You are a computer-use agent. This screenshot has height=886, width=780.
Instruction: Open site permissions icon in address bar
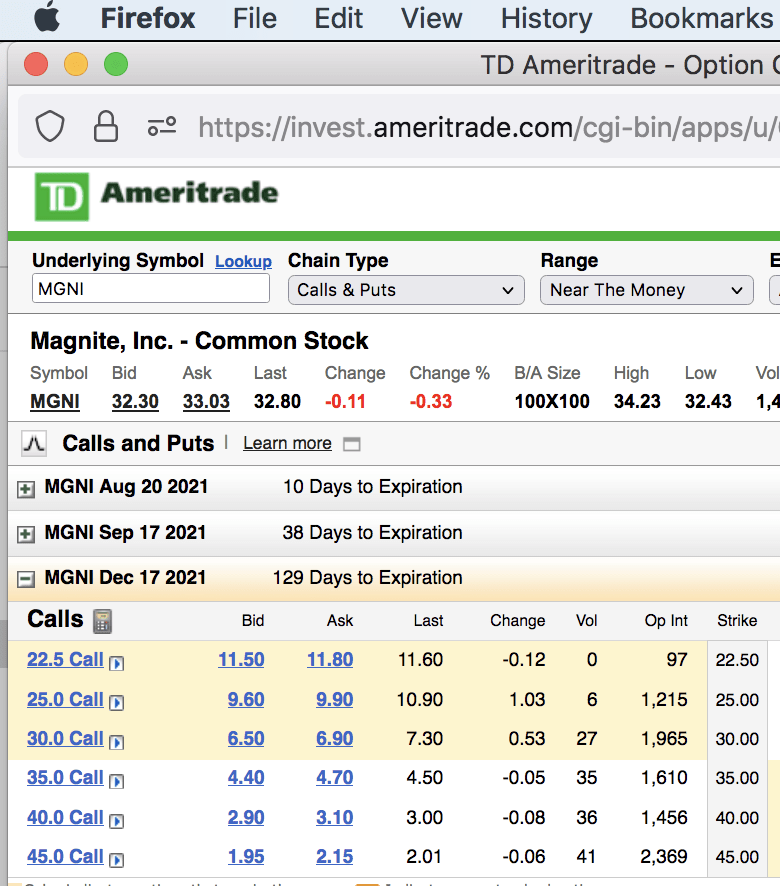pos(161,127)
